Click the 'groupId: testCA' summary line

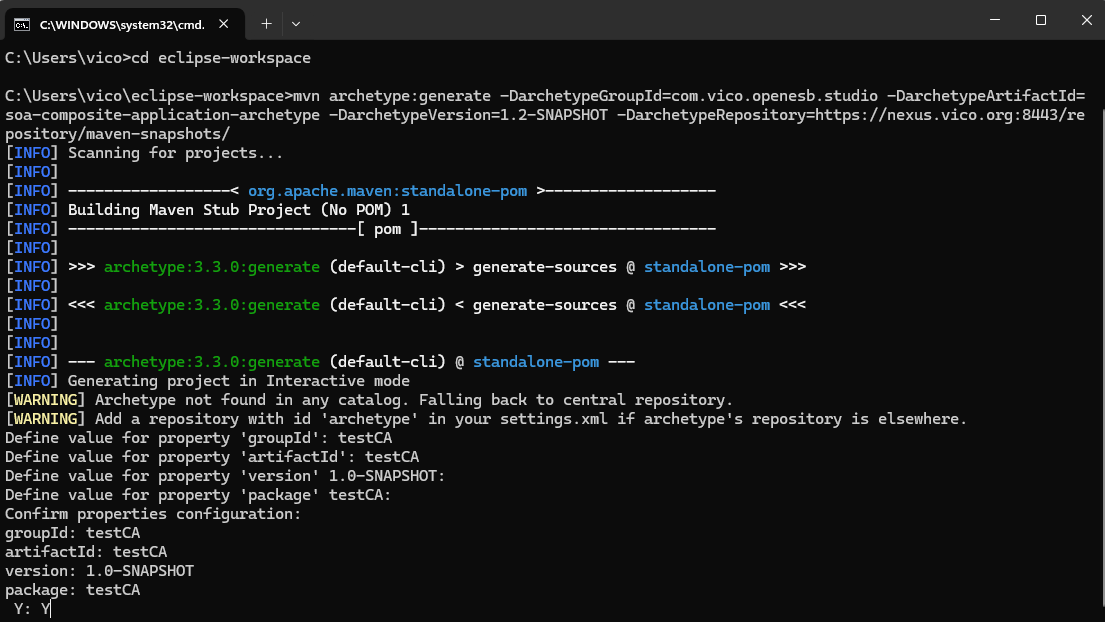tap(73, 533)
